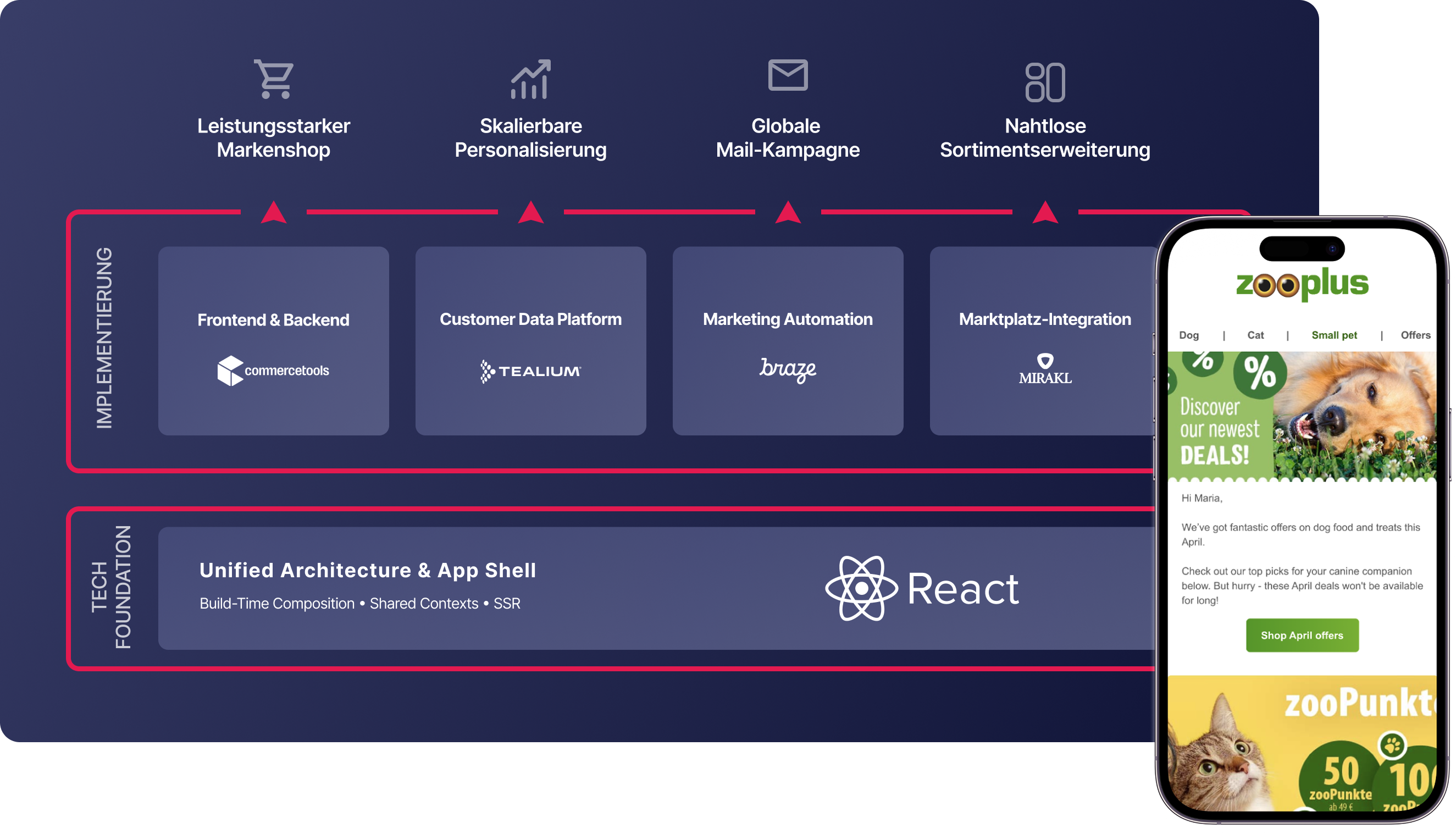Click the Mirakl logo
The width and height of the screenshot is (1456, 834).
(1045, 368)
